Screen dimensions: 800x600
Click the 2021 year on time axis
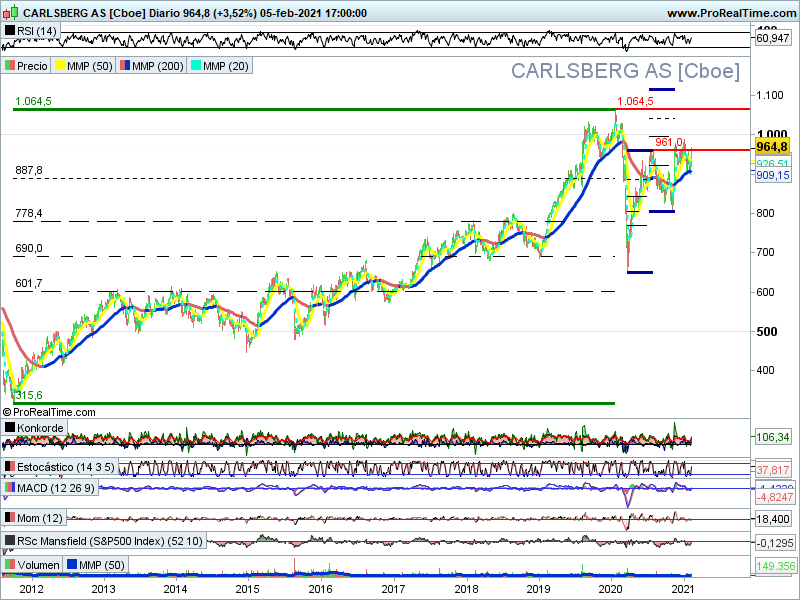click(683, 589)
